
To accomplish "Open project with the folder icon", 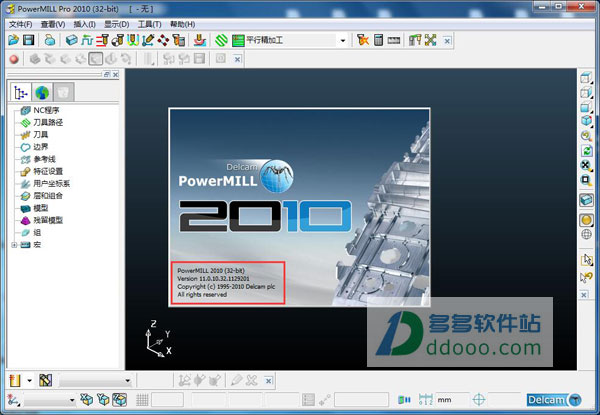I will pos(13,40).
